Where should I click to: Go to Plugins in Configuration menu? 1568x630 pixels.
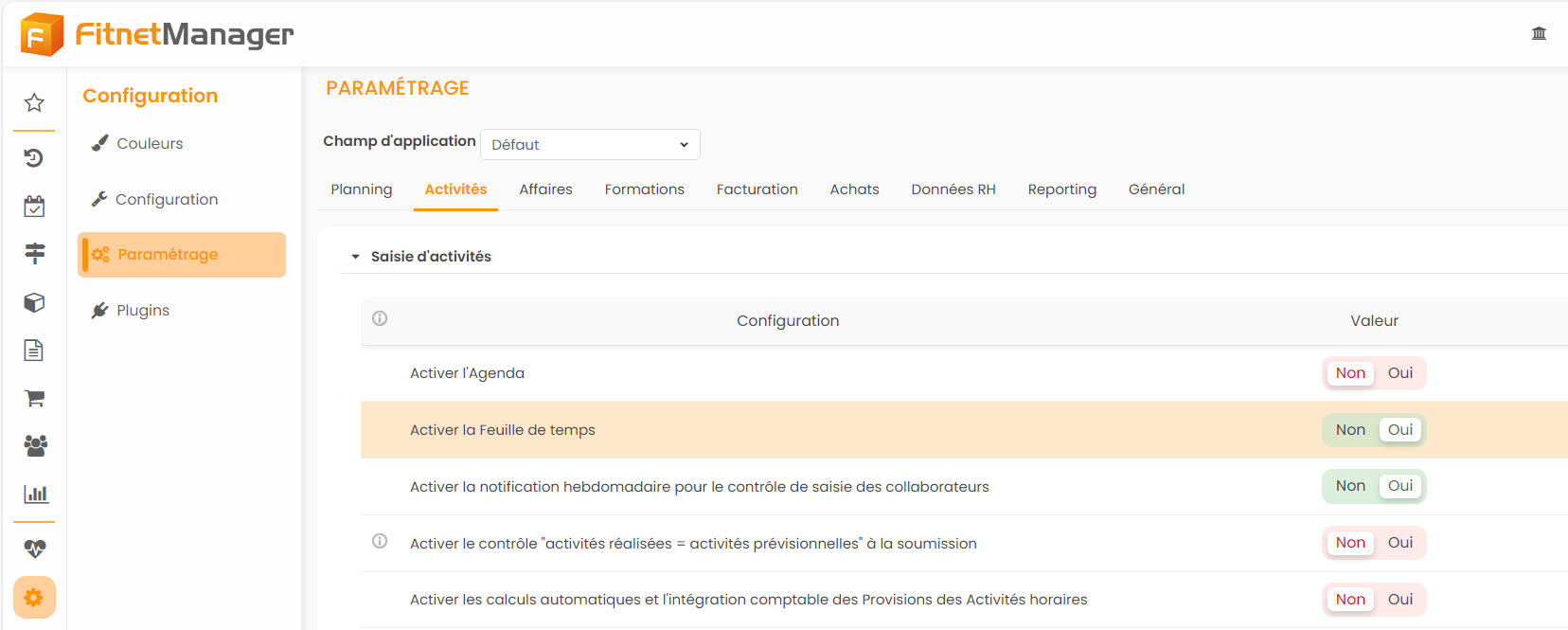click(x=142, y=311)
